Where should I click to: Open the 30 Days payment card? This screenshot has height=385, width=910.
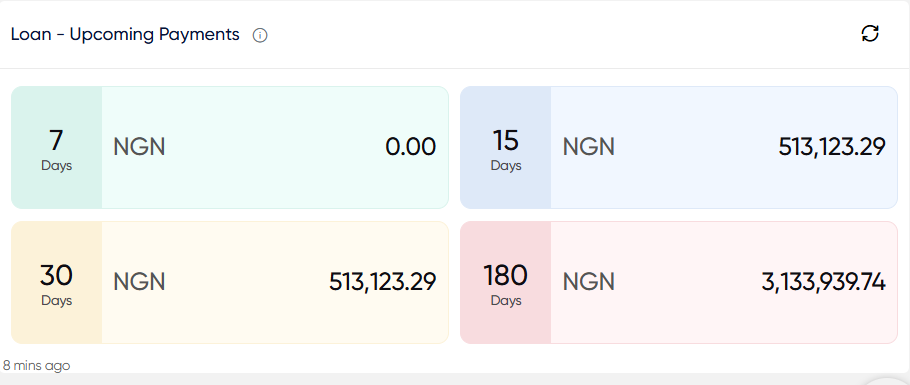[x=230, y=282]
